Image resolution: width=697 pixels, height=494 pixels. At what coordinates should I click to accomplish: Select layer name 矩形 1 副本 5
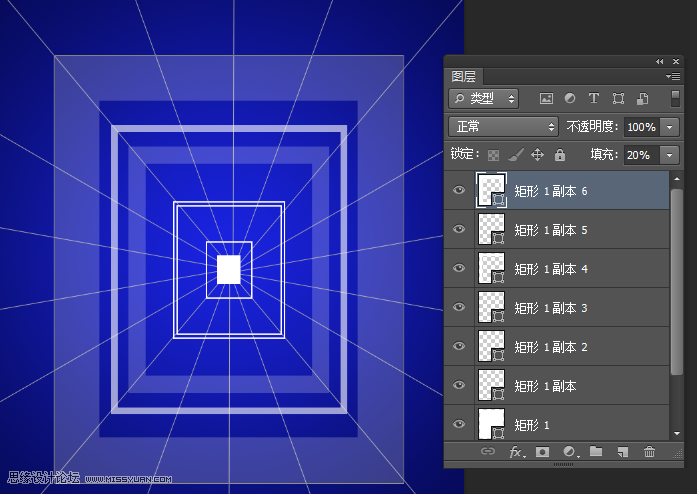(x=551, y=230)
